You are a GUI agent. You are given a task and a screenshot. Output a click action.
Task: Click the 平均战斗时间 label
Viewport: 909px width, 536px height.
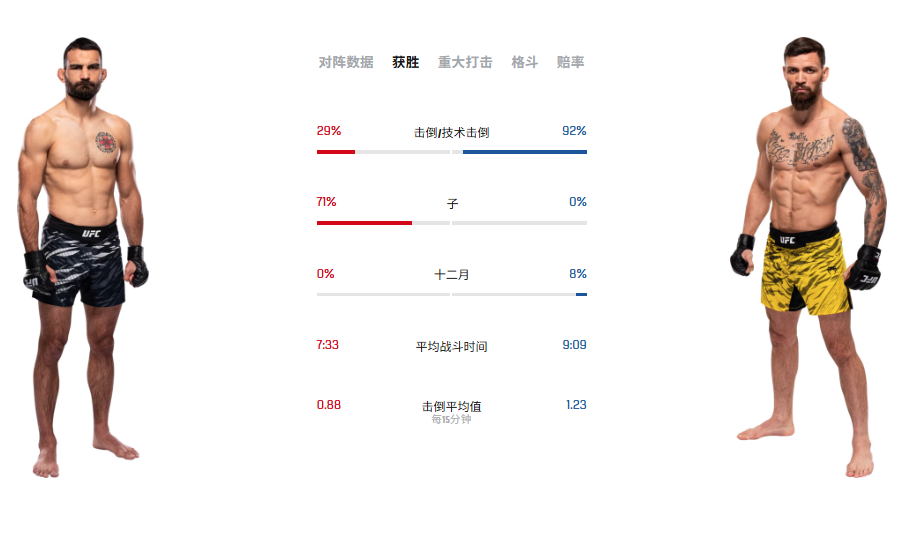452,346
